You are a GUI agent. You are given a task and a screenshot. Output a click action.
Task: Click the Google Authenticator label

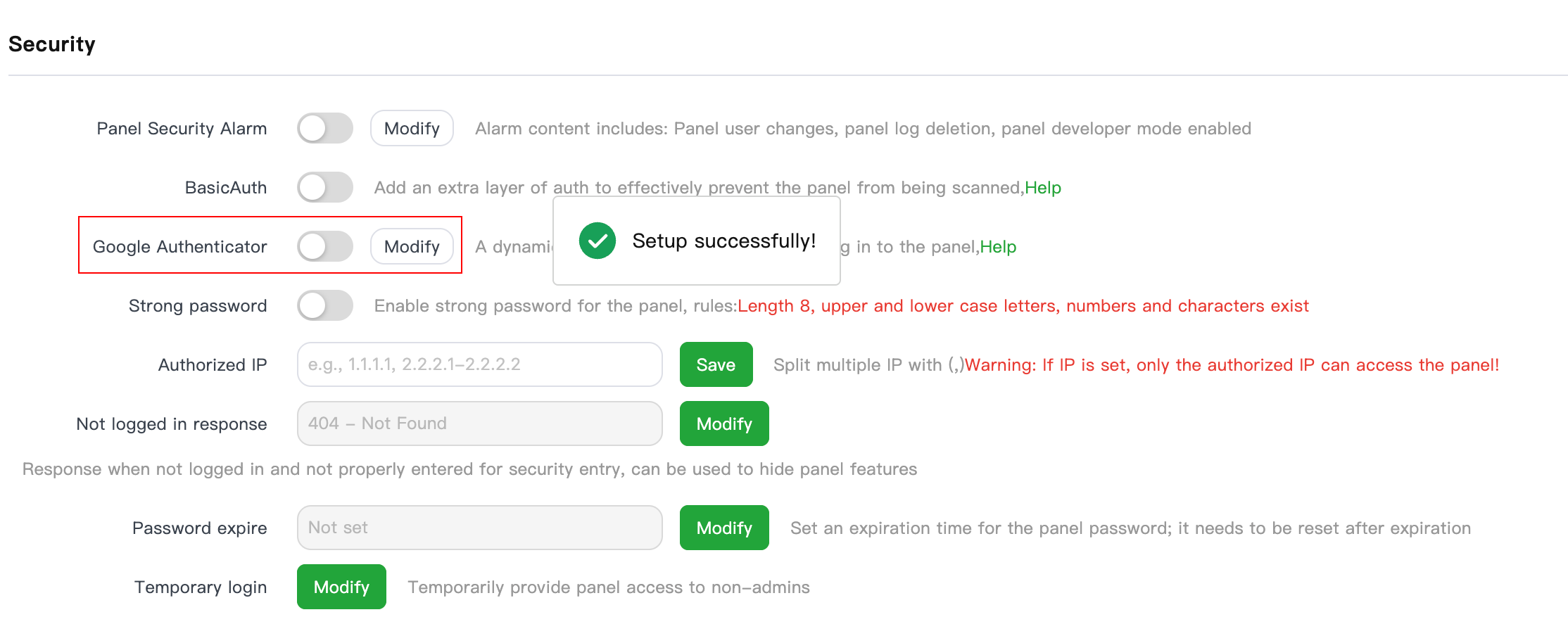[179, 246]
